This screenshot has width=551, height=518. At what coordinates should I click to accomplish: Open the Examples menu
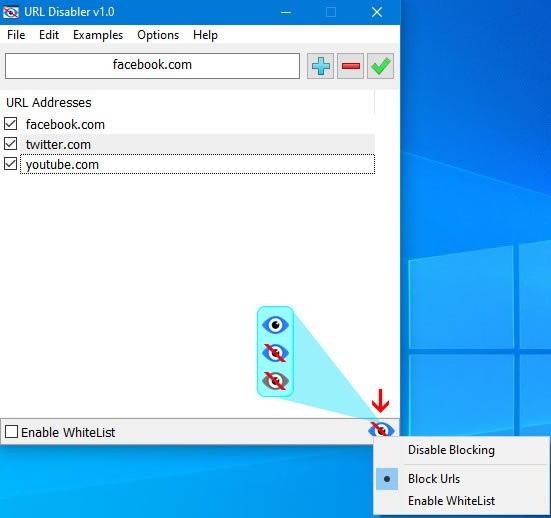98,35
